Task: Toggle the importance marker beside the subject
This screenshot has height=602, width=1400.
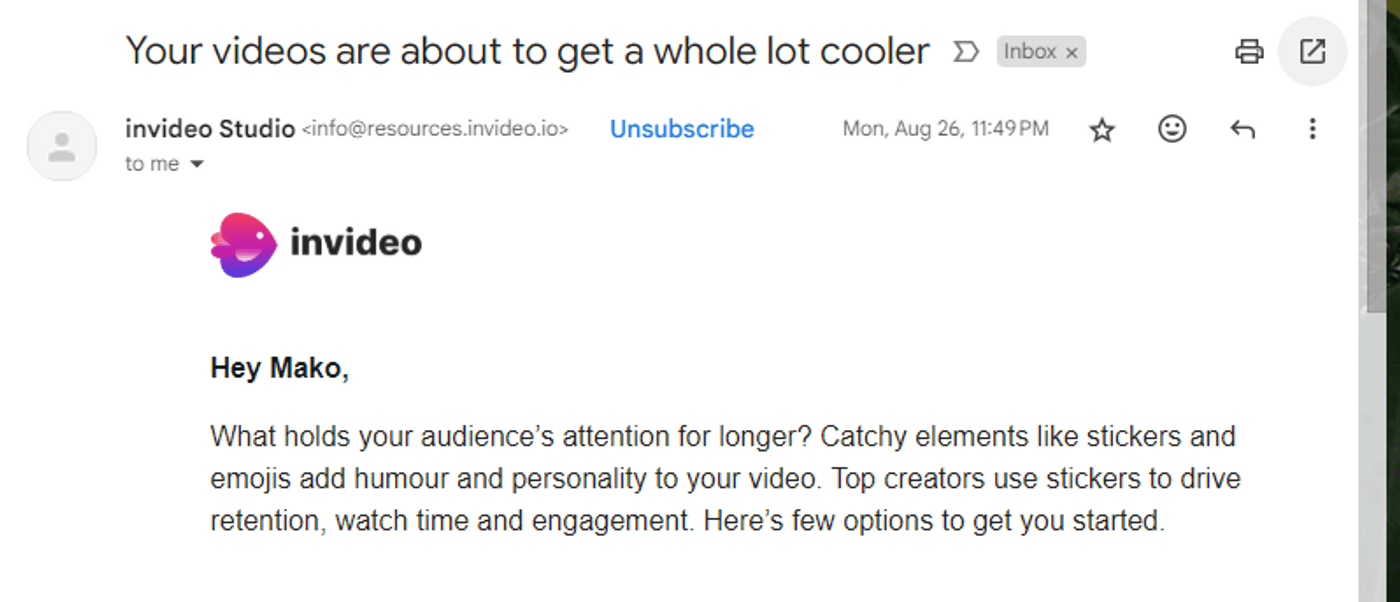Action: [965, 51]
